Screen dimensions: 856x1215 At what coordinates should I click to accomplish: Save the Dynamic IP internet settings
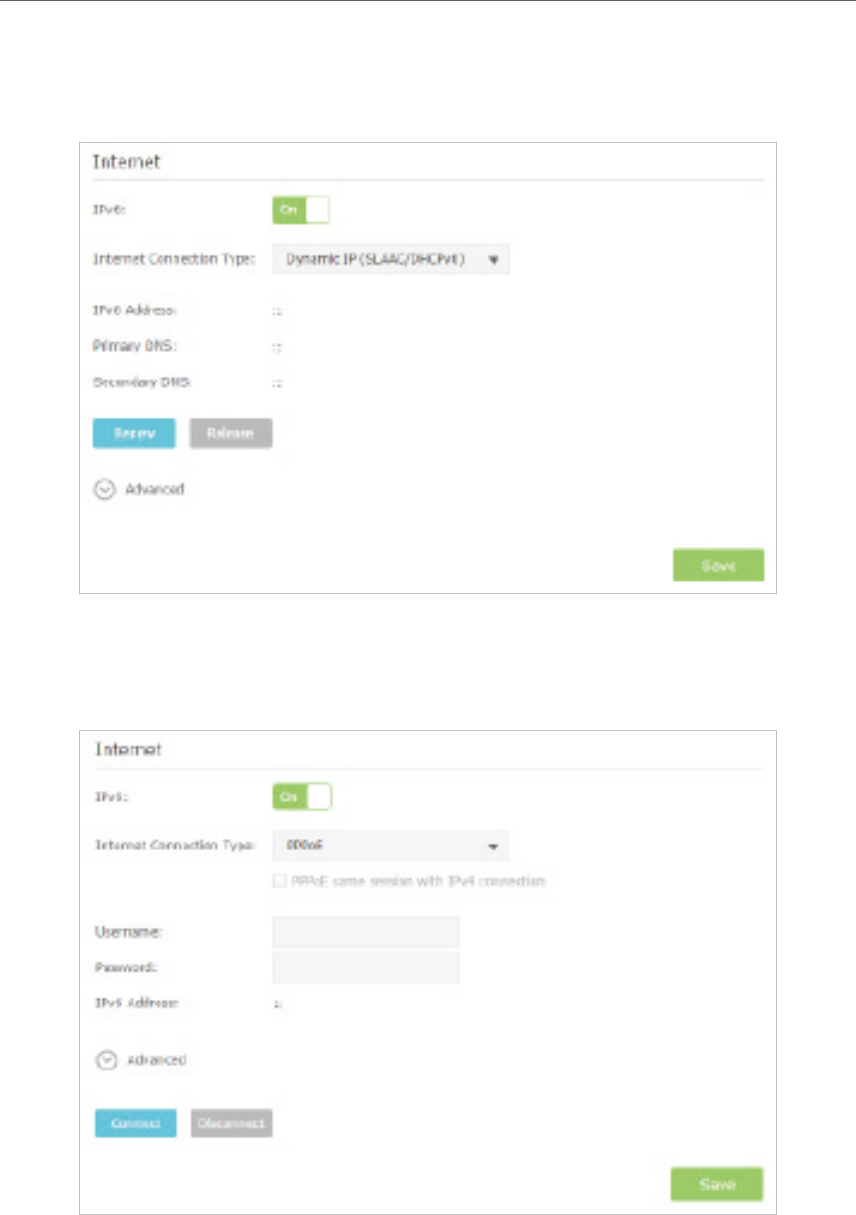point(718,565)
